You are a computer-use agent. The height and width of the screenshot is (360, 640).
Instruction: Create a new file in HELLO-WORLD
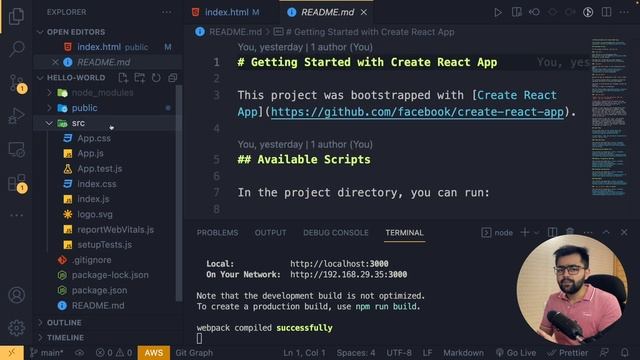tap(123, 78)
